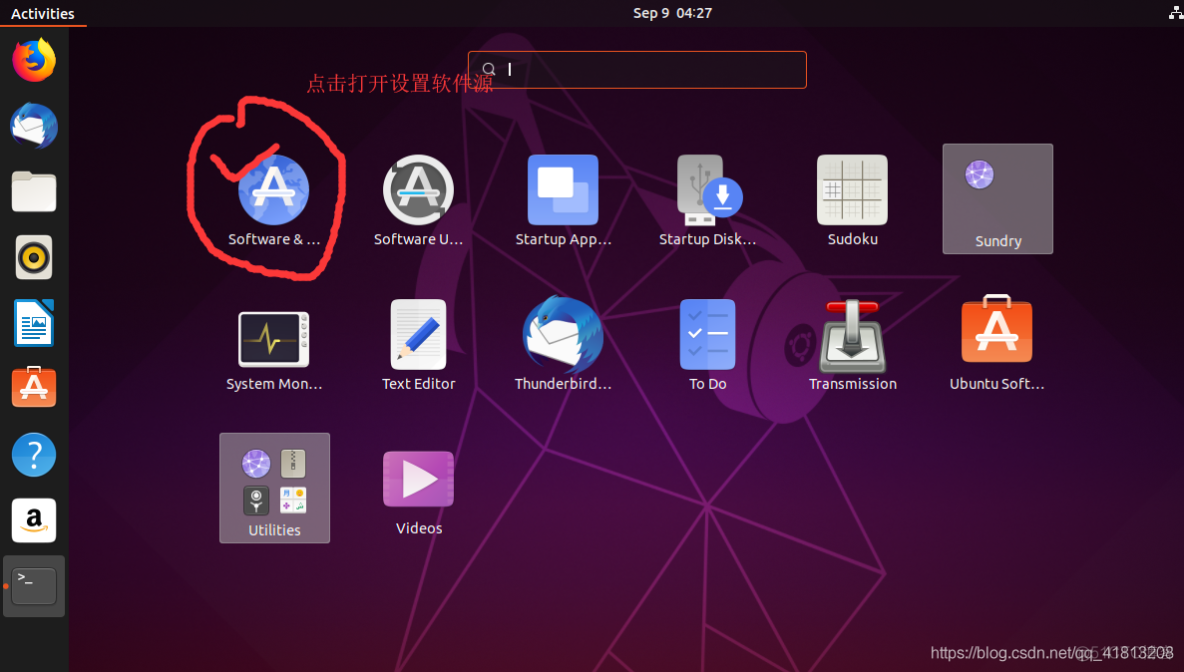Screen dimensions: 1184x672
Task: Open the Sundry app folder
Action: point(997,199)
